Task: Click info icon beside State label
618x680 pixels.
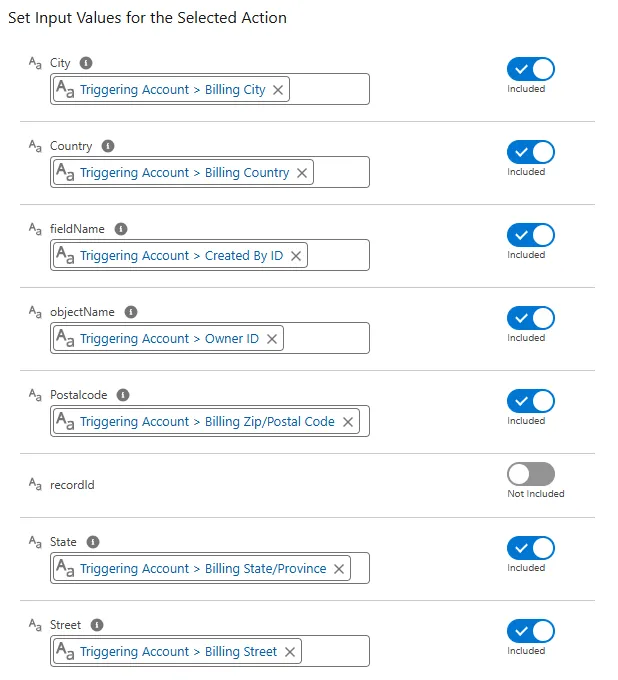Action: (93, 542)
